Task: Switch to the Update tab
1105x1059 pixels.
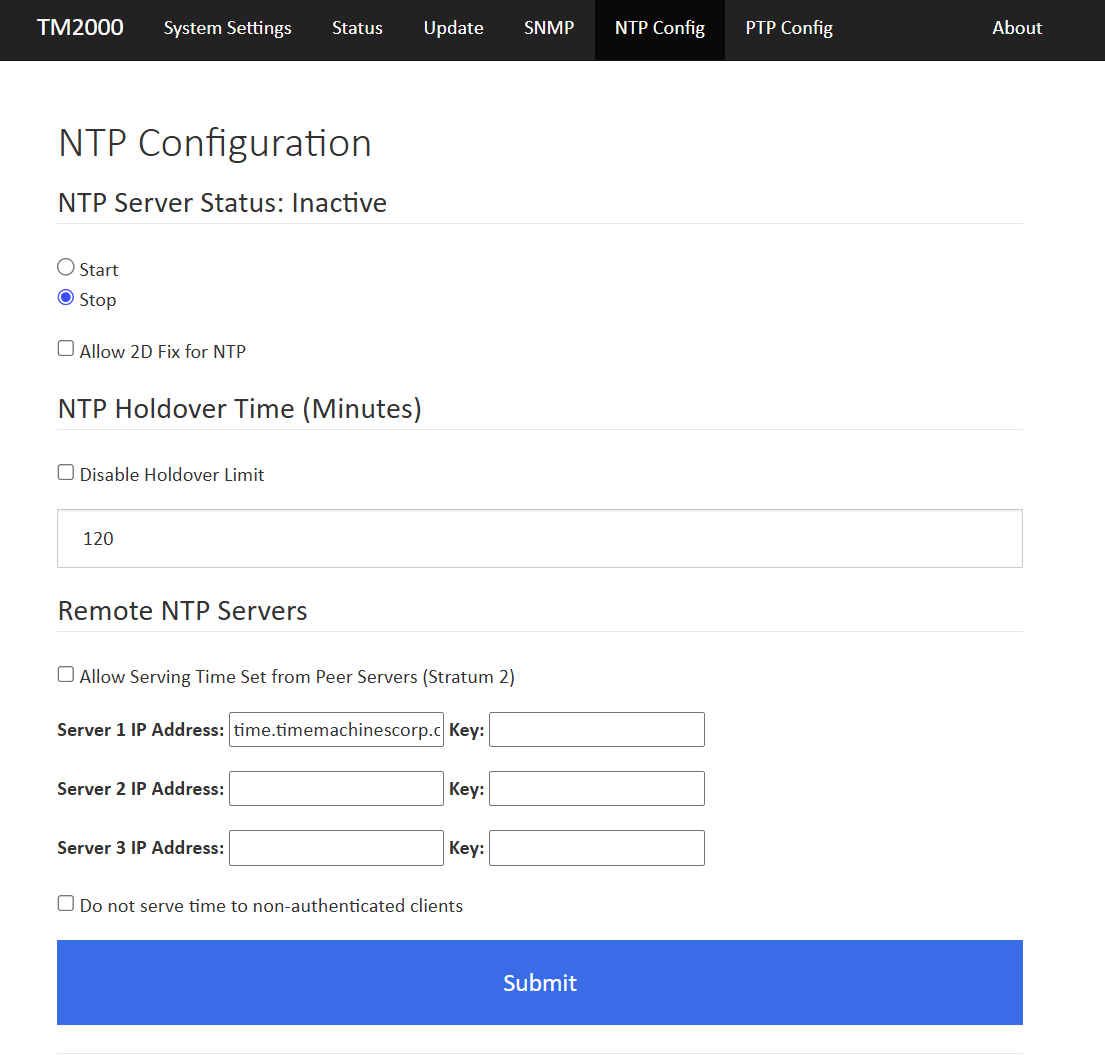Action: coord(453,28)
